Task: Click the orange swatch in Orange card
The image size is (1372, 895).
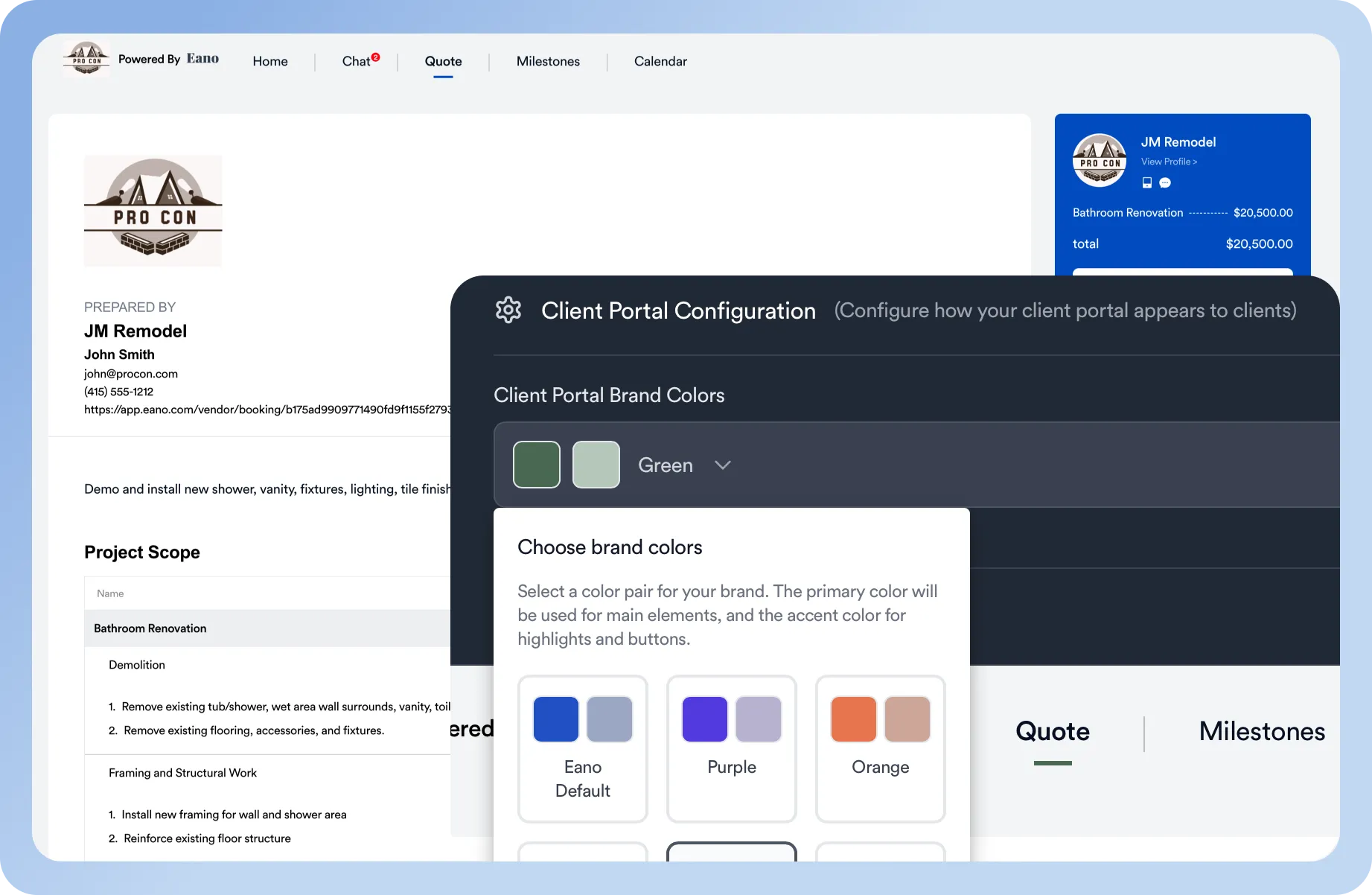Action: point(854,719)
